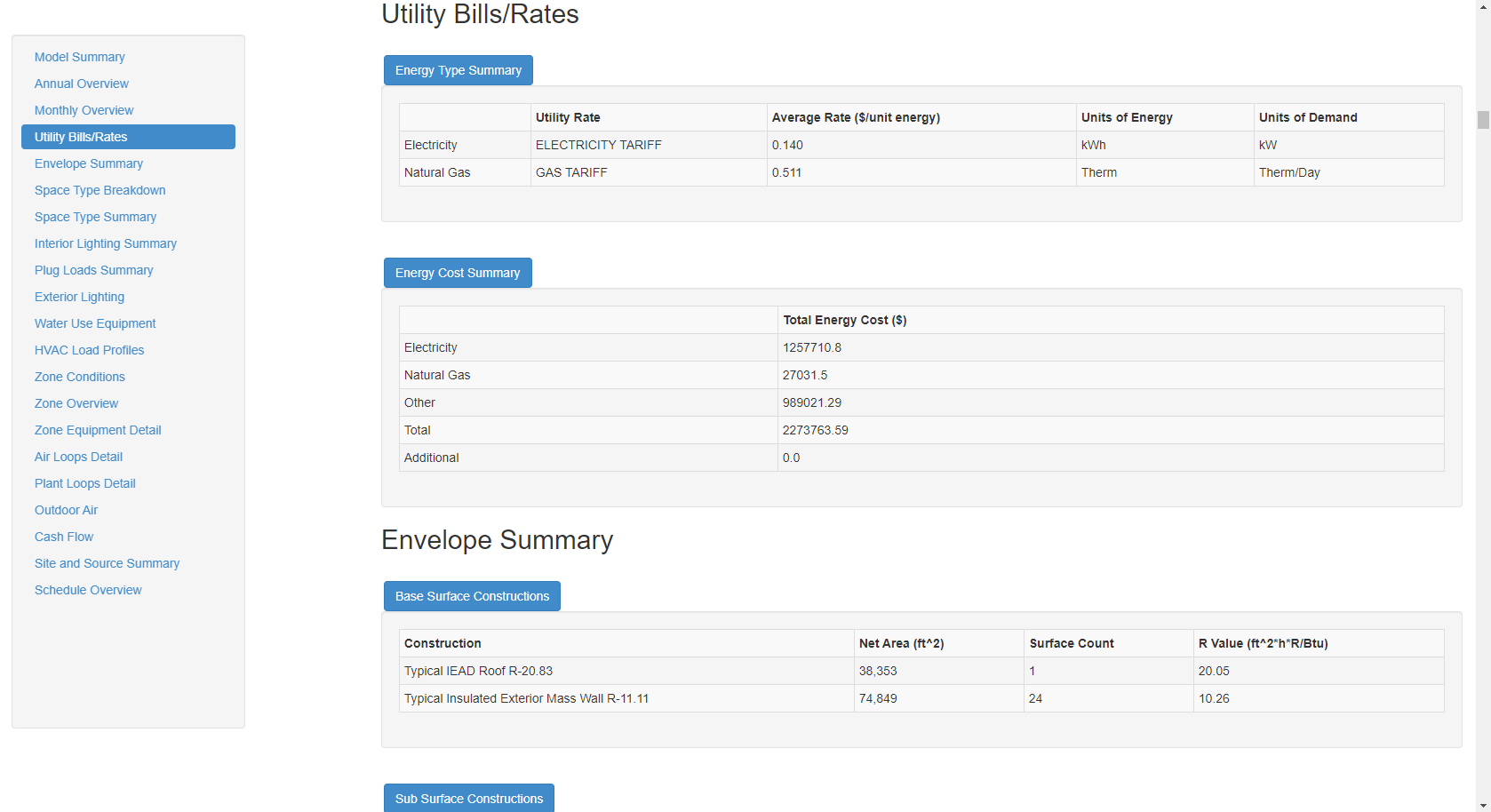This screenshot has width=1491, height=812.
Task: Open Water Use Equipment details
Action: tap(94, 322)
